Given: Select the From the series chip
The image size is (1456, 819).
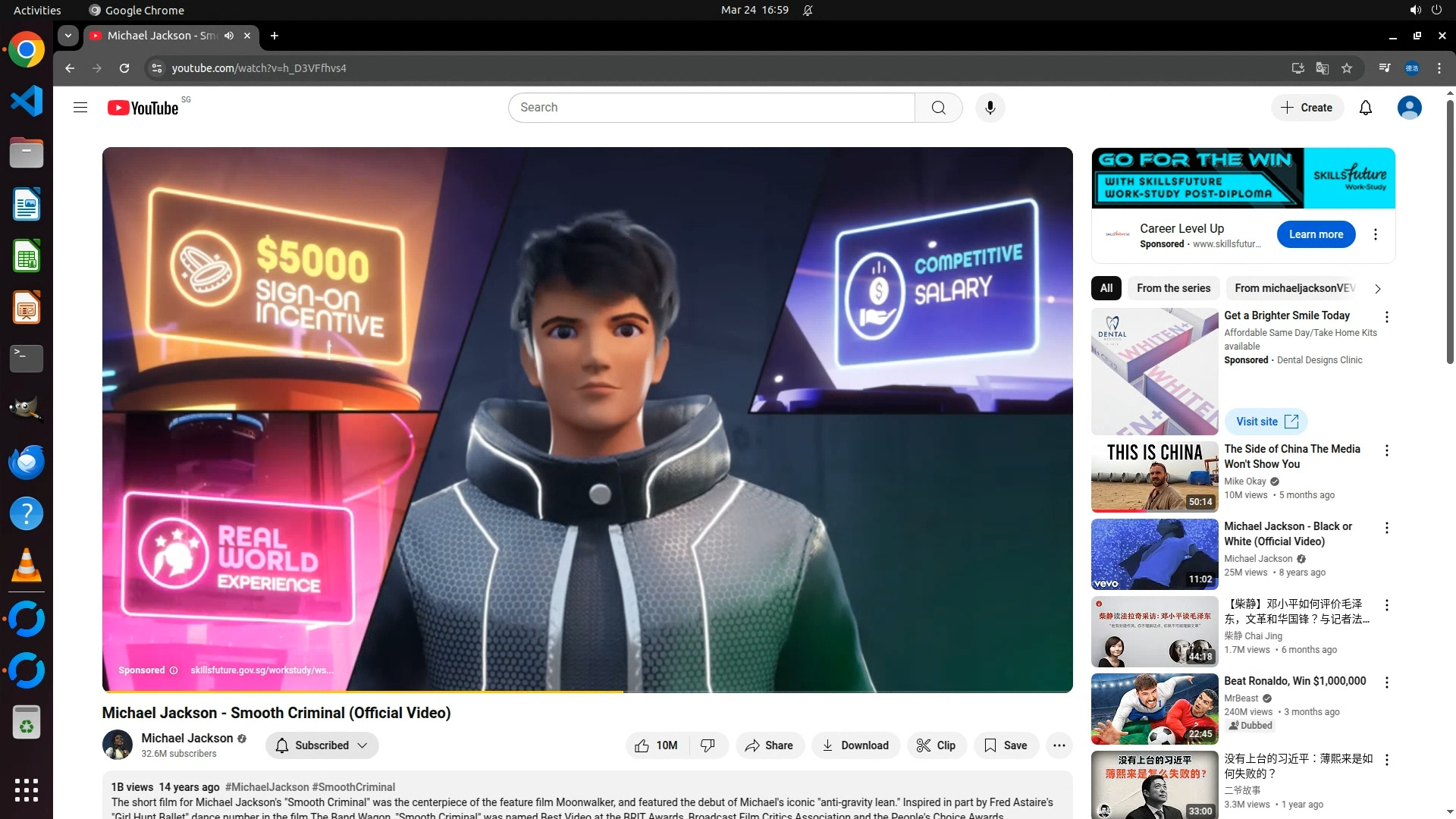Looking at the screenshot, I should [x=1173, y=288].
